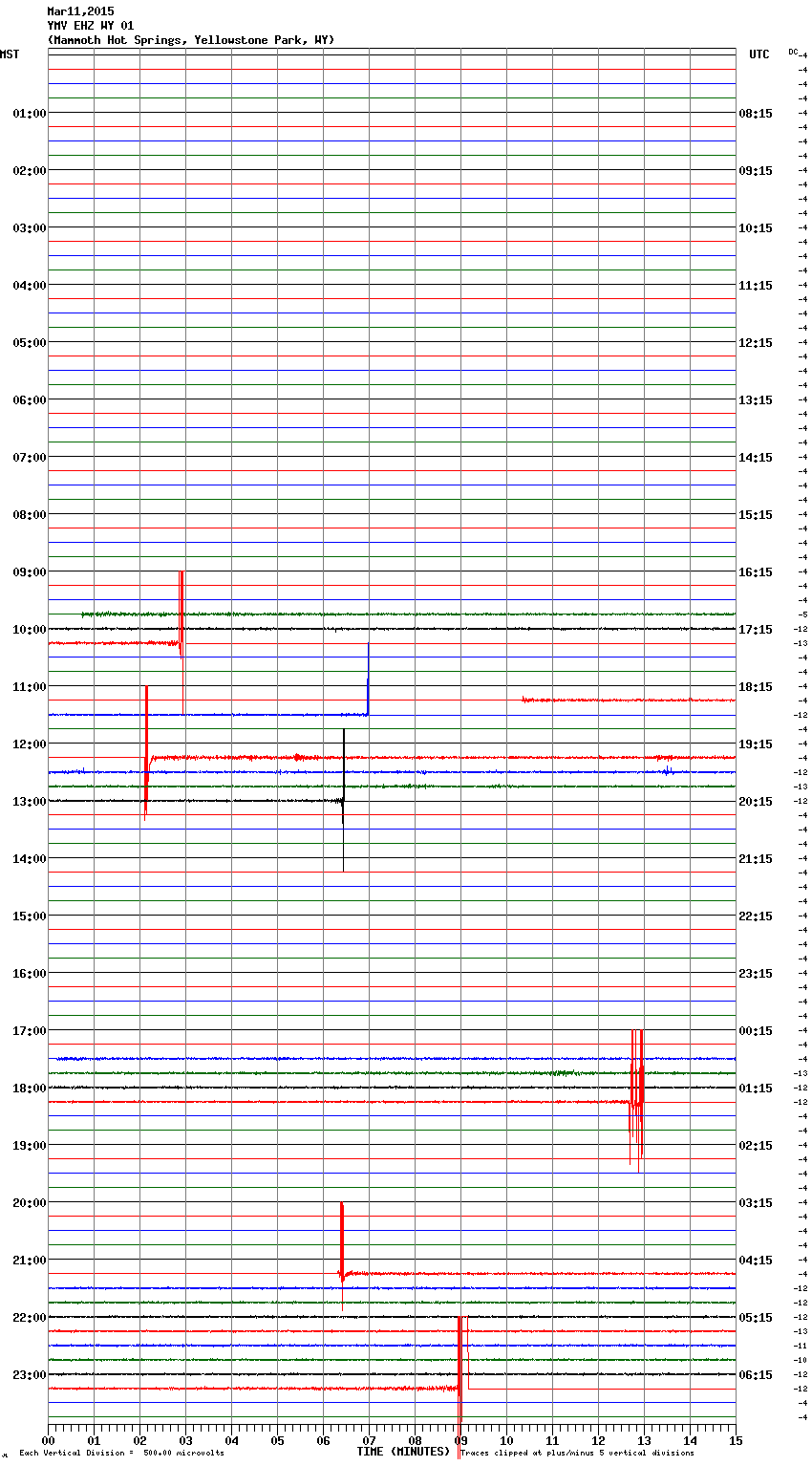Select the 15:00 MST time label
812x1466 pixels.
click(x=30, y=916)
